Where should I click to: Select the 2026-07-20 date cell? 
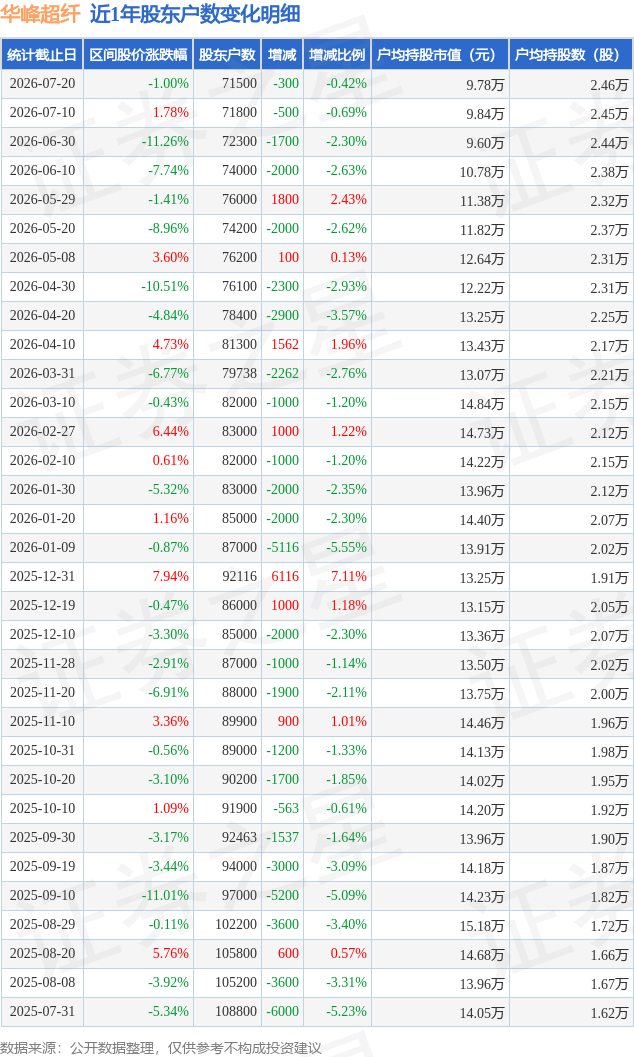[42, 84]
